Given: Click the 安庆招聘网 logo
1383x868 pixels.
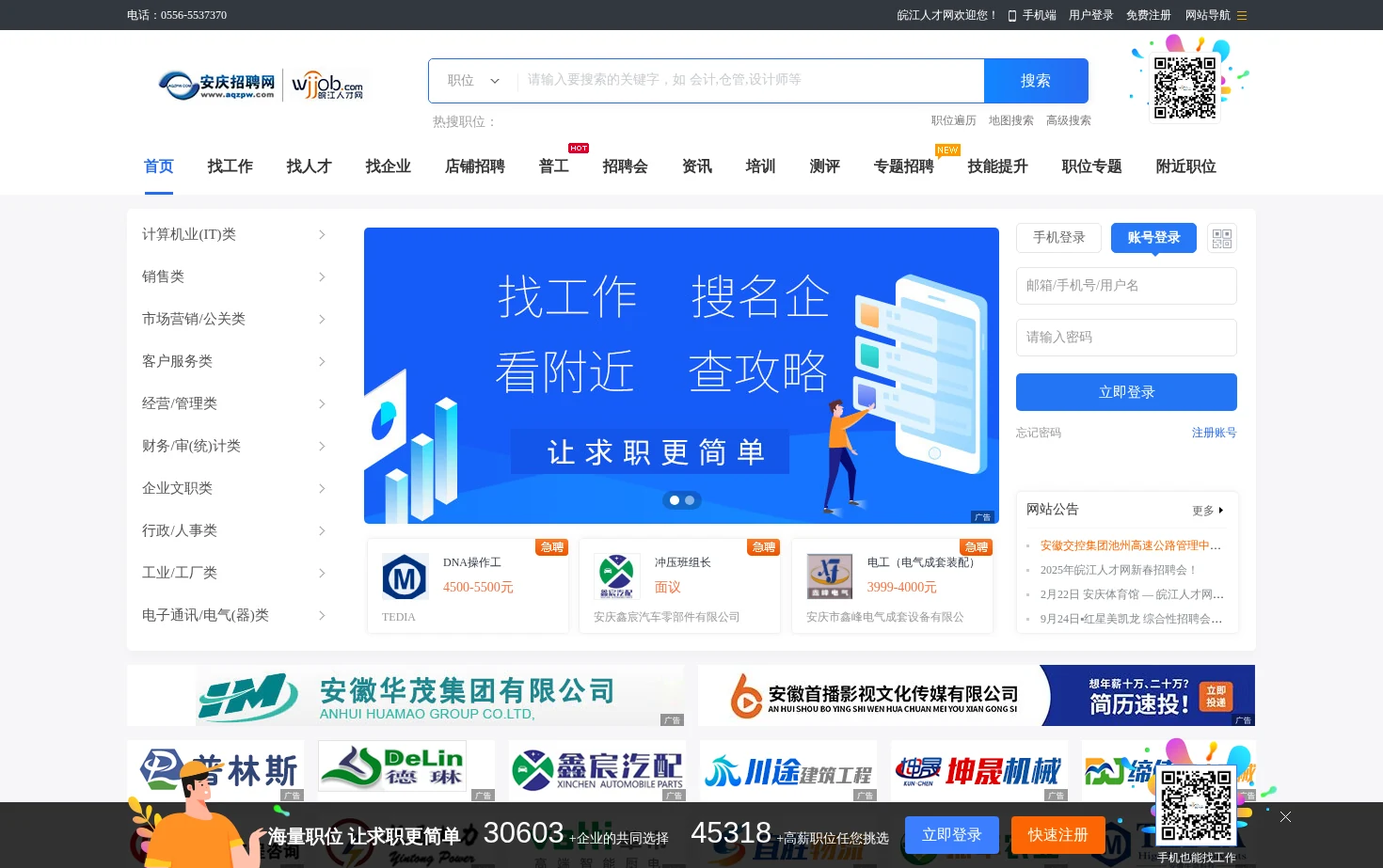Looking at the screenshot, I should click(x=217, y=85).
